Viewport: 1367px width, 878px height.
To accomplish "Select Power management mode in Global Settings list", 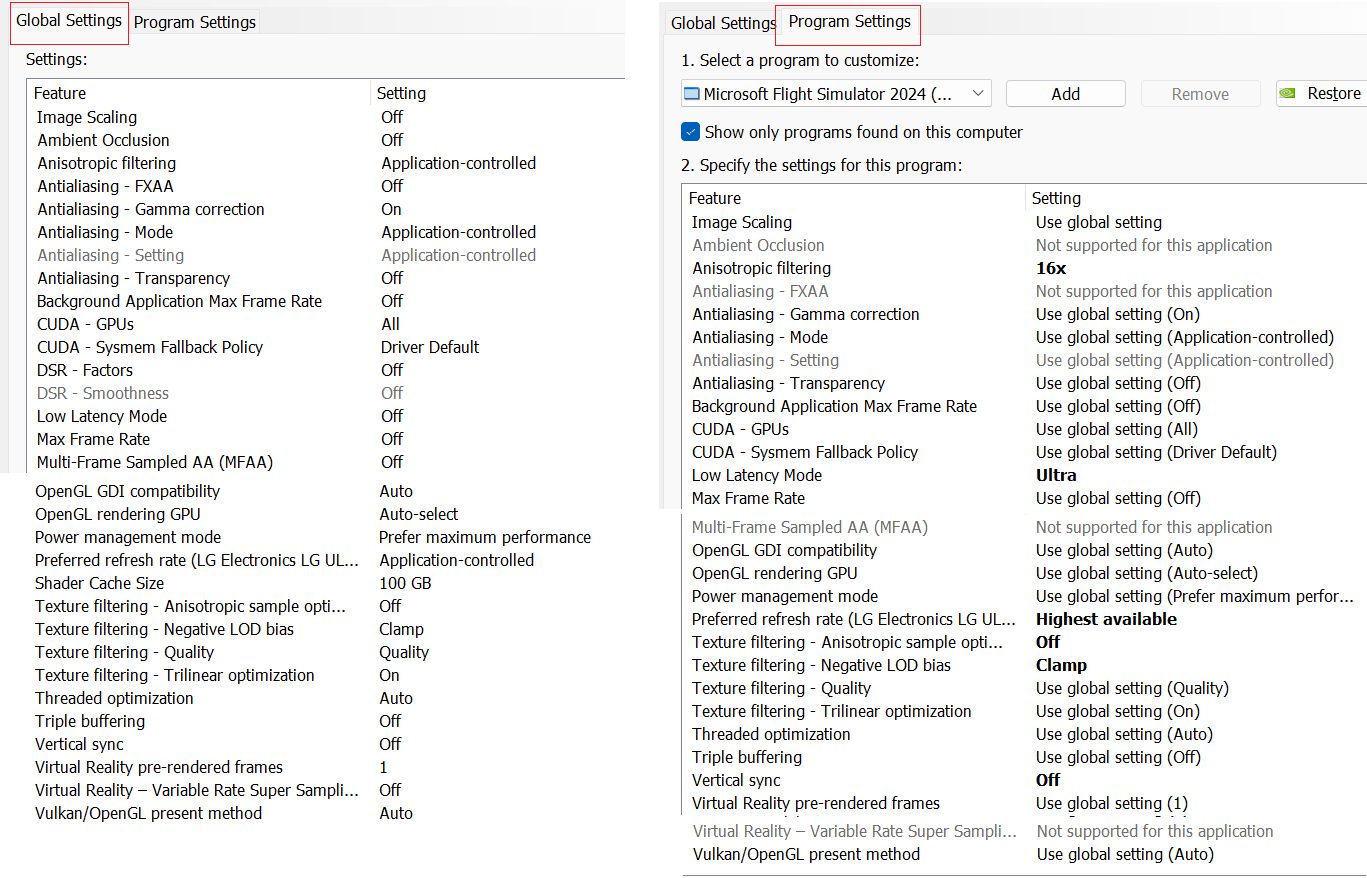I will 128,537.
